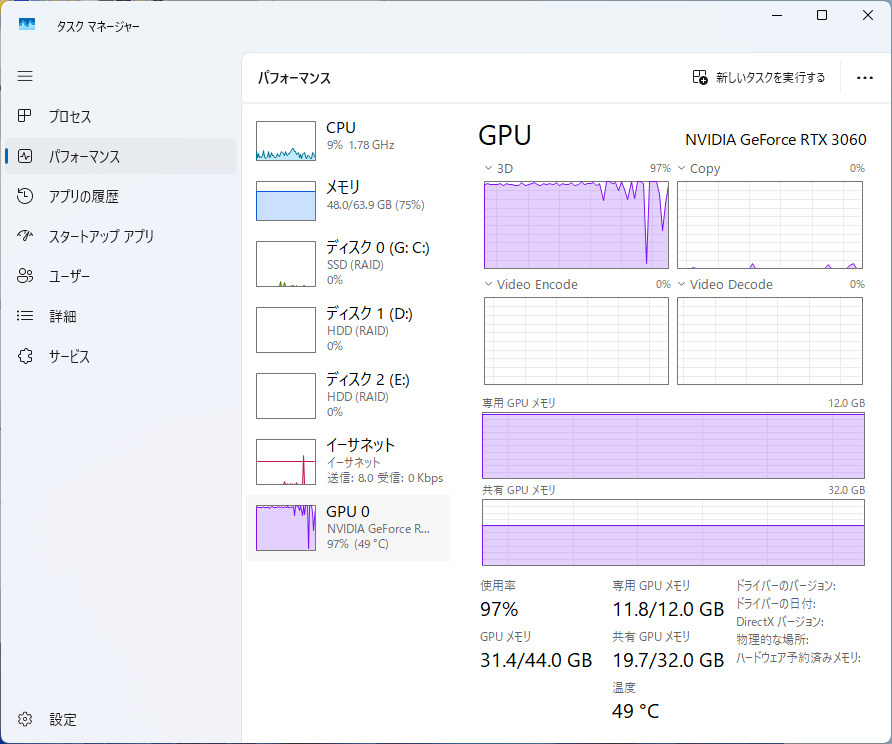Select the GPU 0 graph thumbnail

286,528
